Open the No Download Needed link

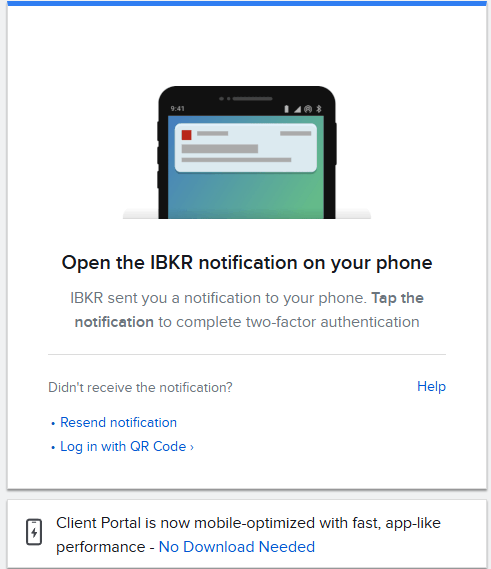click(x=237, y=547)
